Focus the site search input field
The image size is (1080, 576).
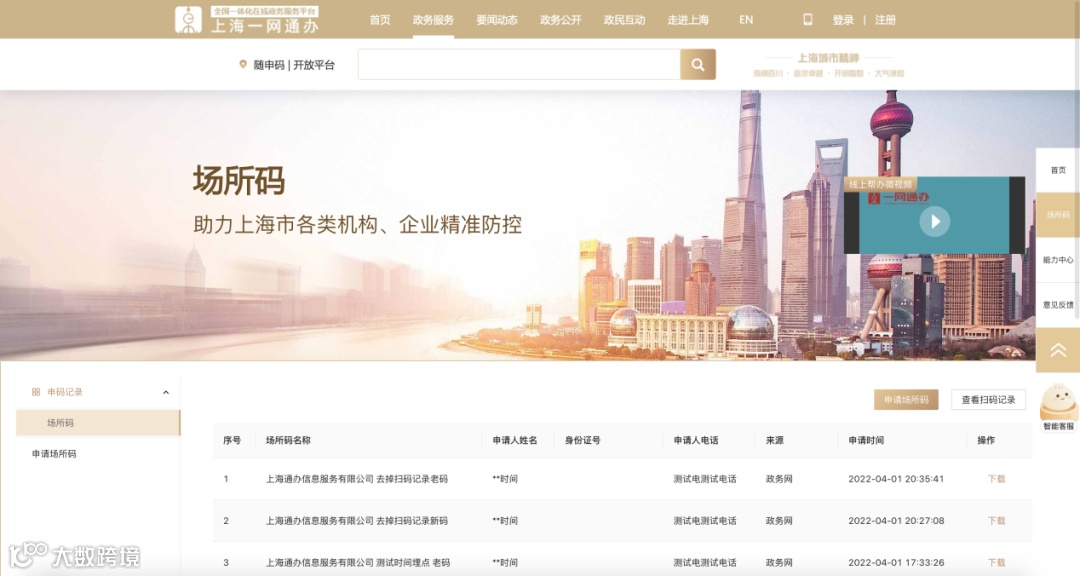tap(519, 65)
